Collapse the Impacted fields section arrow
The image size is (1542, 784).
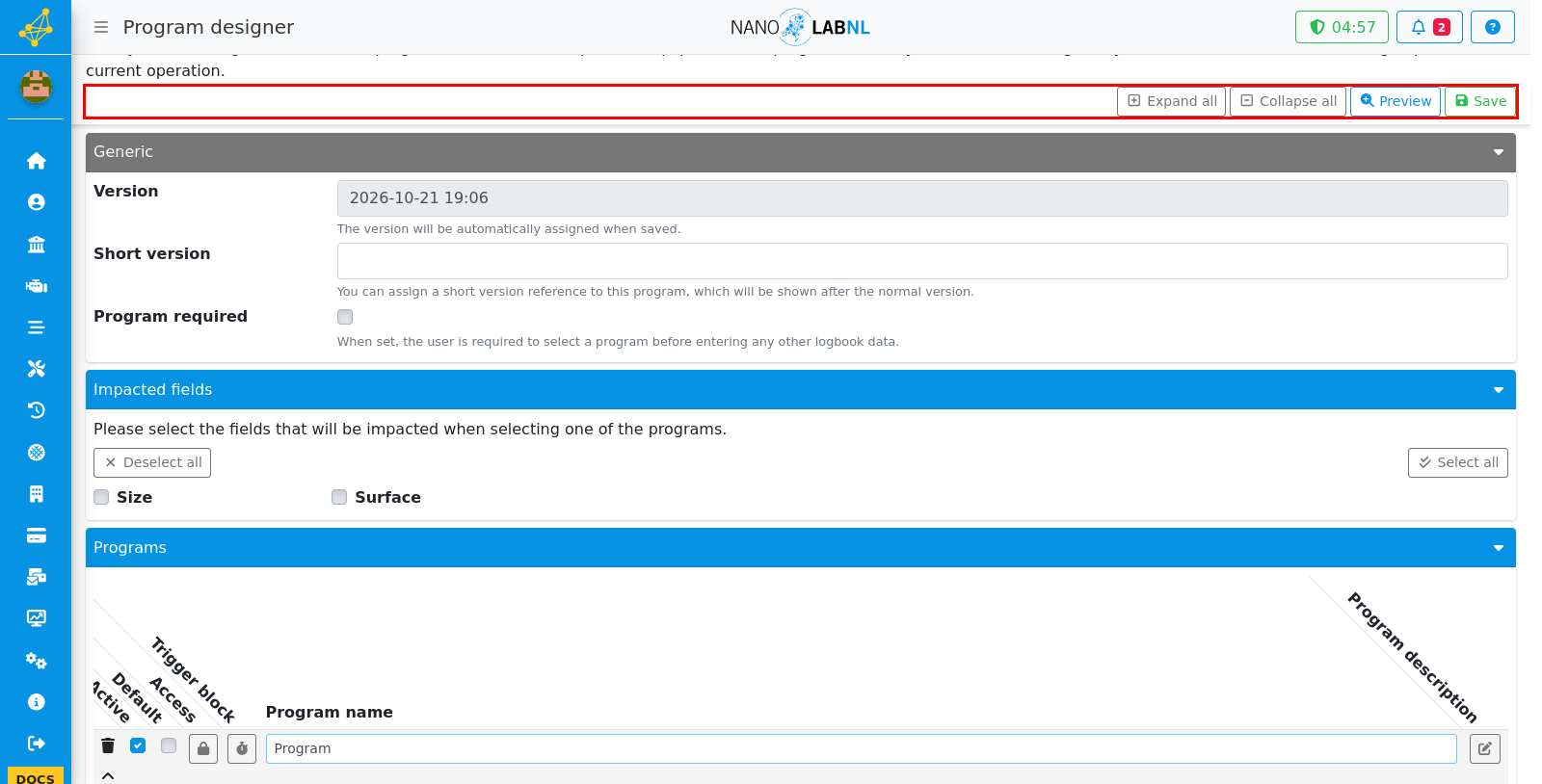1499,390
